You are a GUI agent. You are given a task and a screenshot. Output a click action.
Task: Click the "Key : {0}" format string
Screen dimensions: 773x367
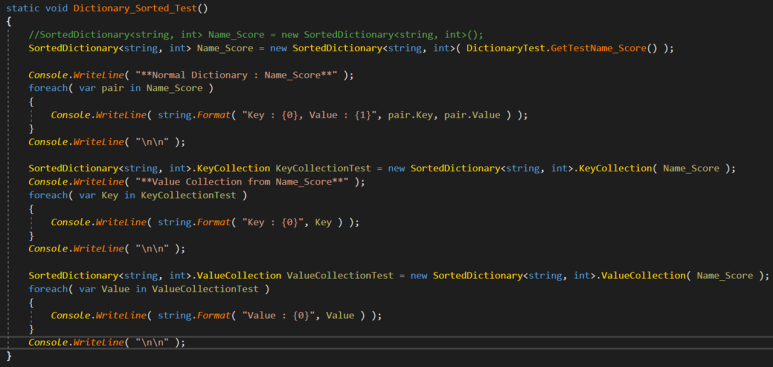(273, 222)
